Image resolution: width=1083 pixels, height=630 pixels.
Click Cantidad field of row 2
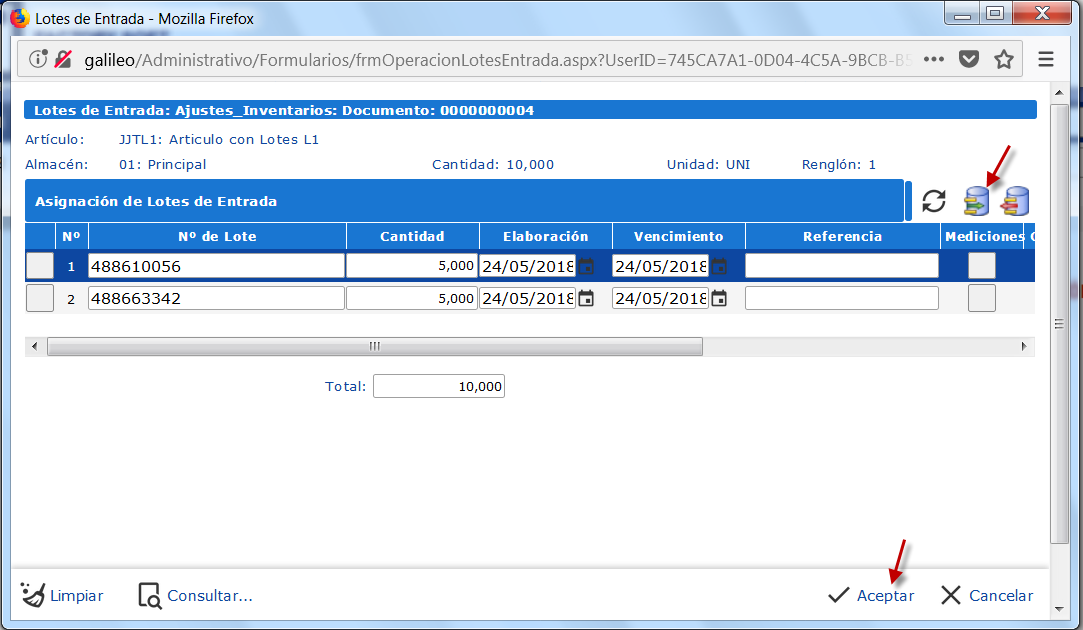[412, 298]
